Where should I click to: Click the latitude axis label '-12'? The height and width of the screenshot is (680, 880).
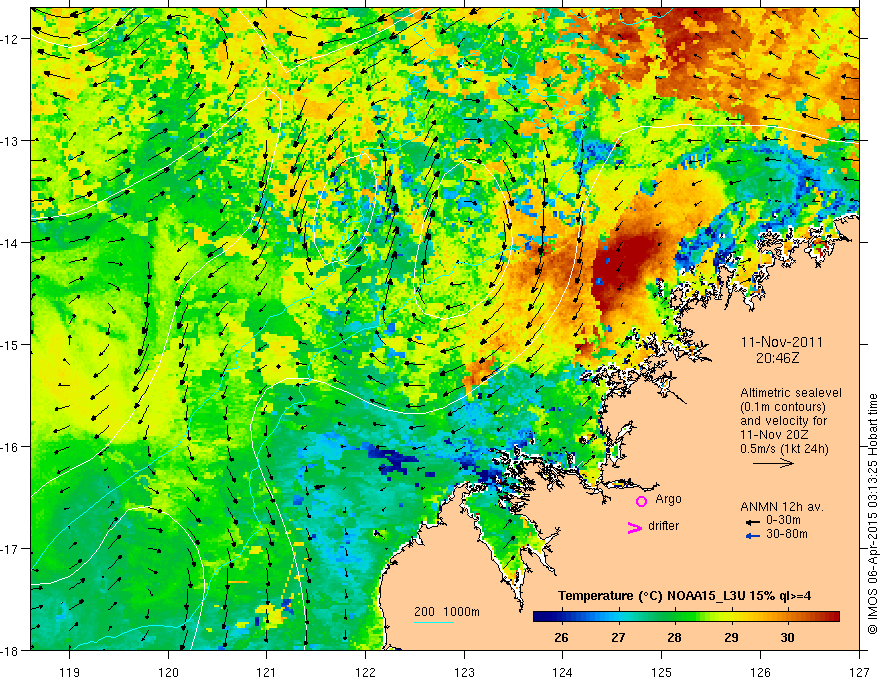point(11,39)
